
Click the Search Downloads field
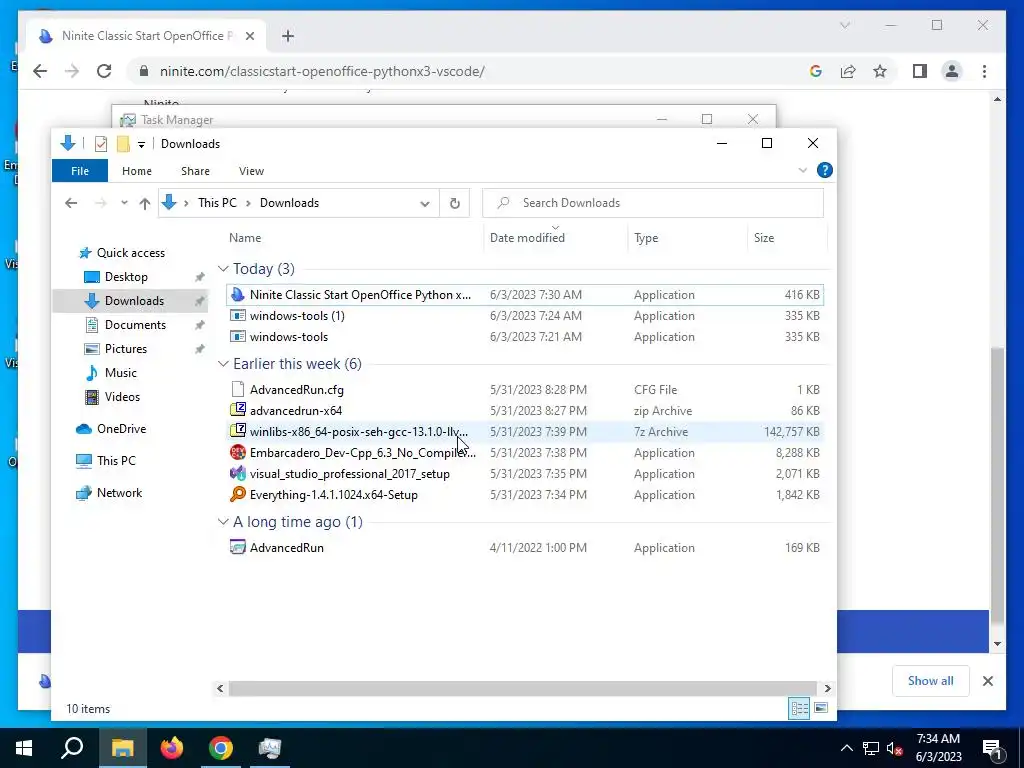point(653,203)
